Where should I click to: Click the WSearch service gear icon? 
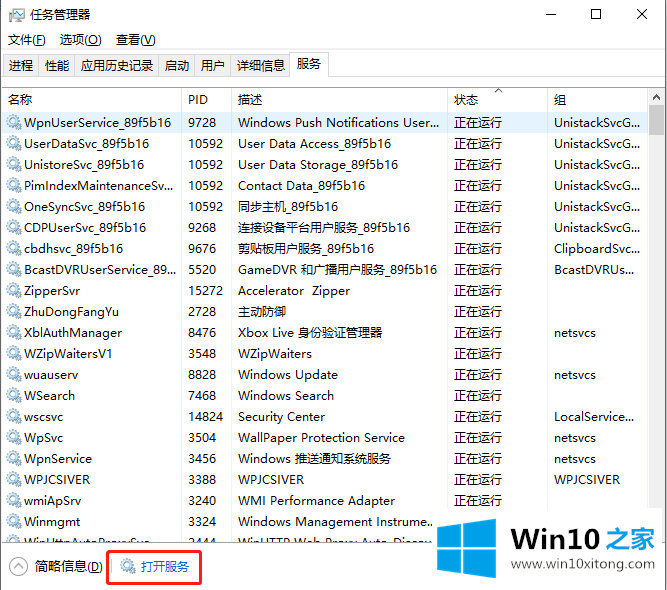click(x=14, y=395)
